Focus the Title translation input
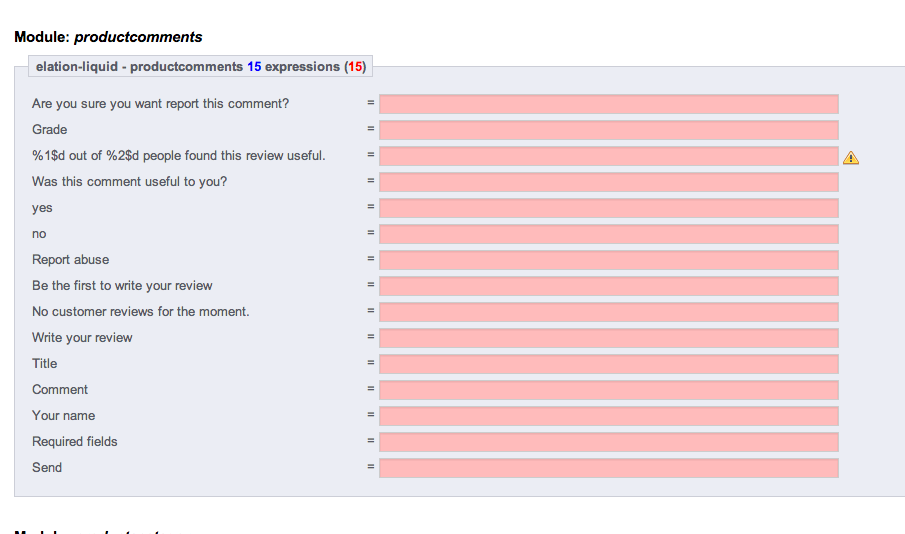The height and width of the screenshot is (534, 905). pyautogui.click(x=608, y=364)
